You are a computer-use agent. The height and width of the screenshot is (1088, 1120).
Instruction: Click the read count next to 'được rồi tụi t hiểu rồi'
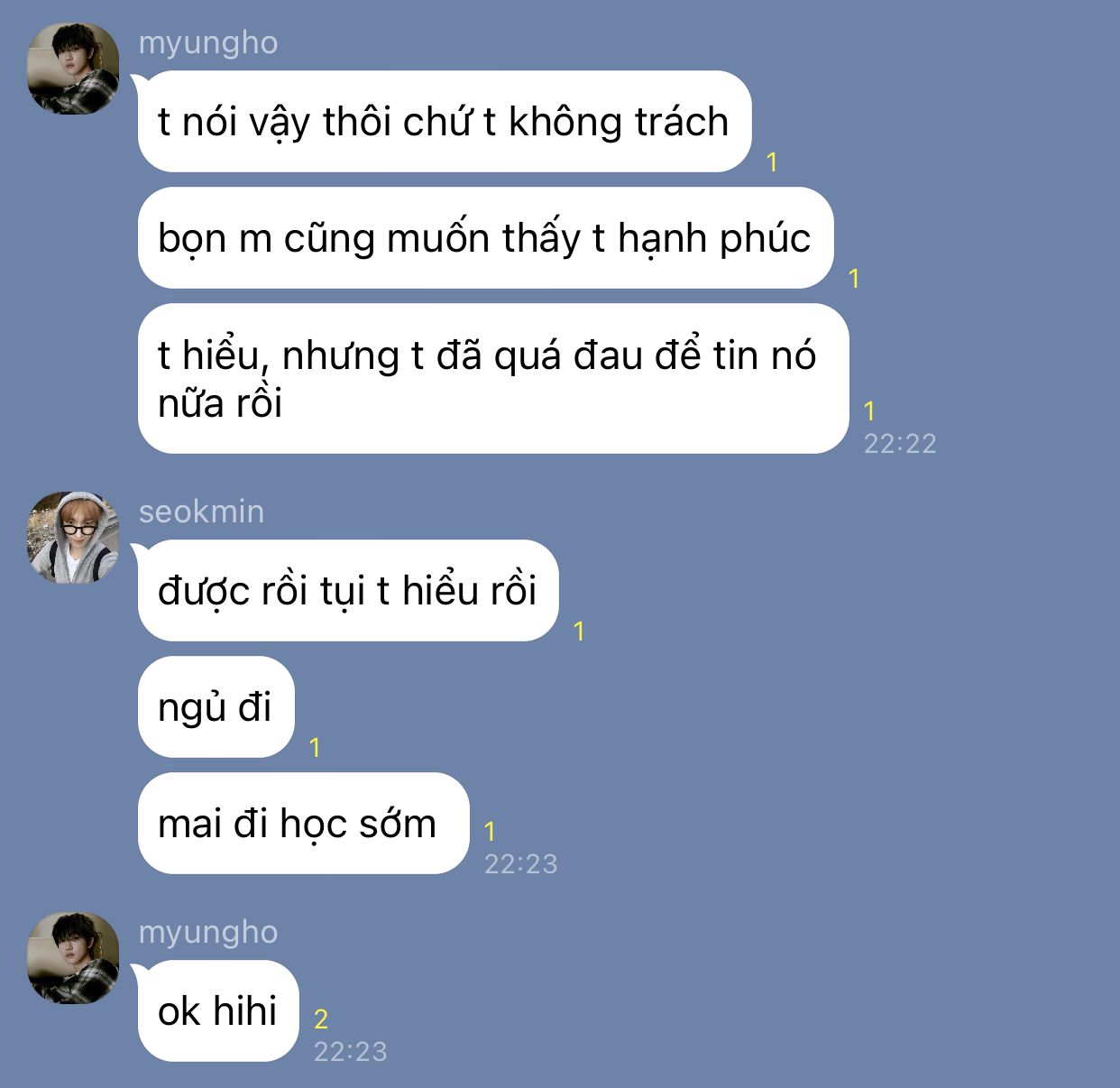(x=579, y=631)
